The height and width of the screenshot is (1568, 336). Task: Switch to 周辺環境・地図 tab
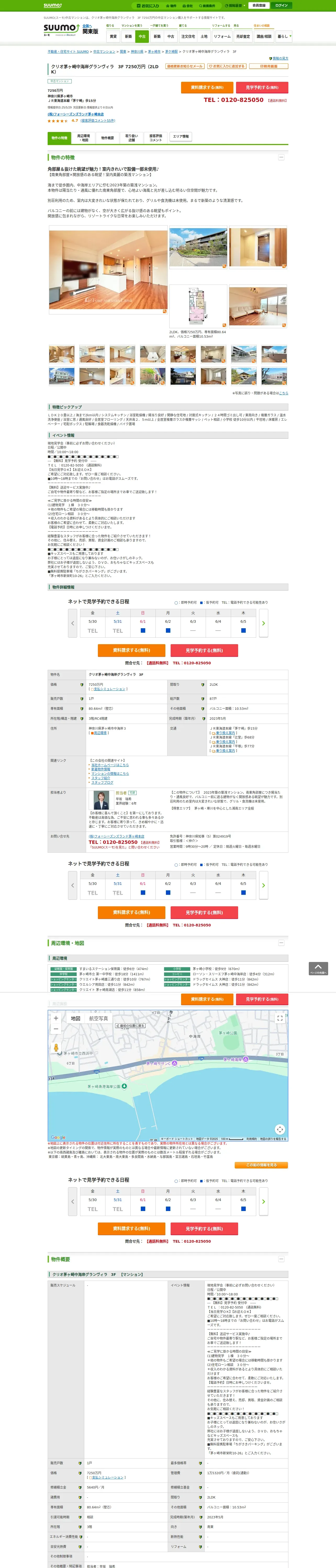[x=83, y=138]
